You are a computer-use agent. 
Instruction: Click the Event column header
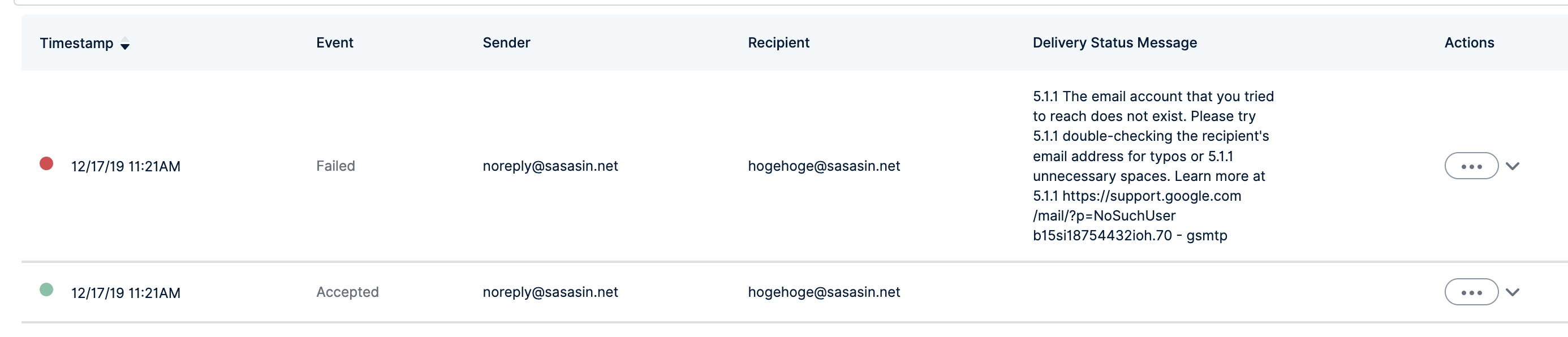(334, 42)
